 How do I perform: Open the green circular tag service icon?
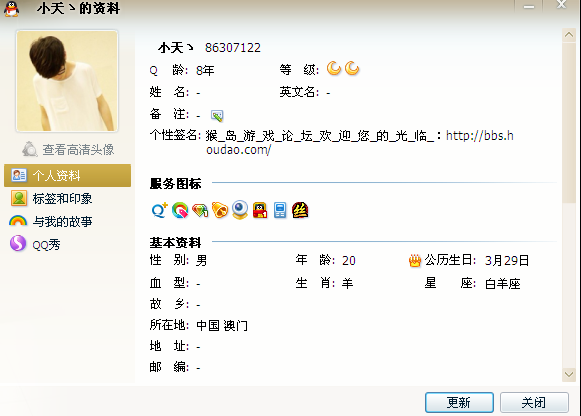point(180,210)
